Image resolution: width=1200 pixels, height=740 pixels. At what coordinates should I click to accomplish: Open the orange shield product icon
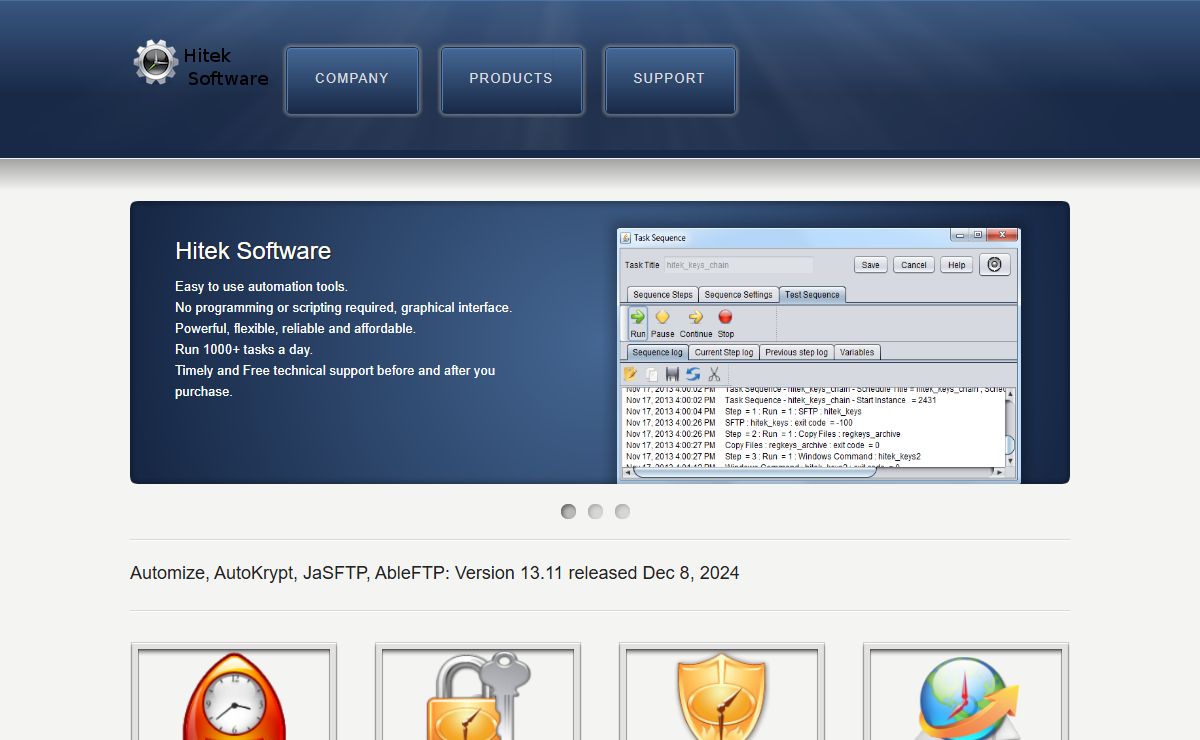pos(722,695)
